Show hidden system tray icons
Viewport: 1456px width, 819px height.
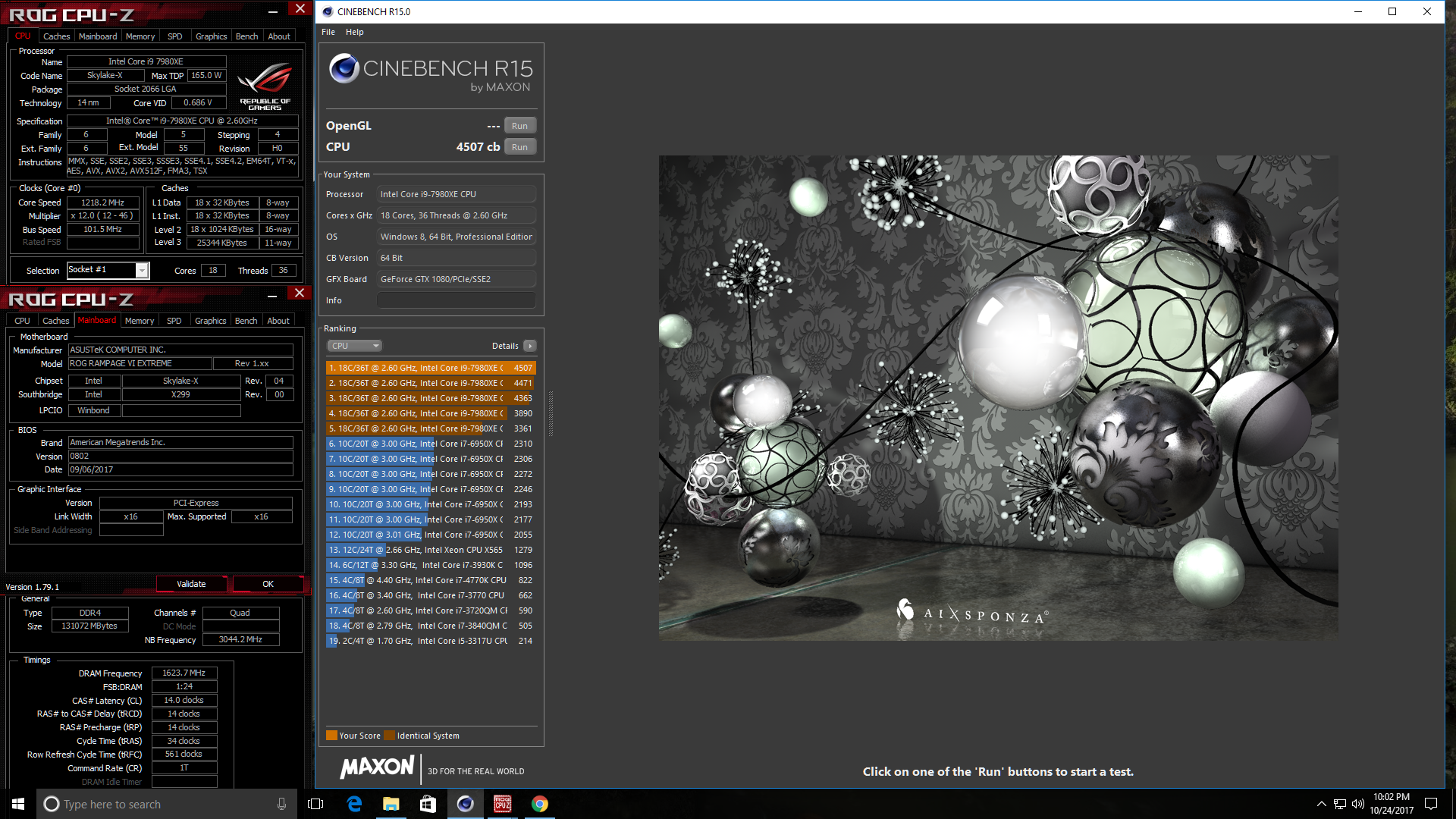(x=1321, y=804)
